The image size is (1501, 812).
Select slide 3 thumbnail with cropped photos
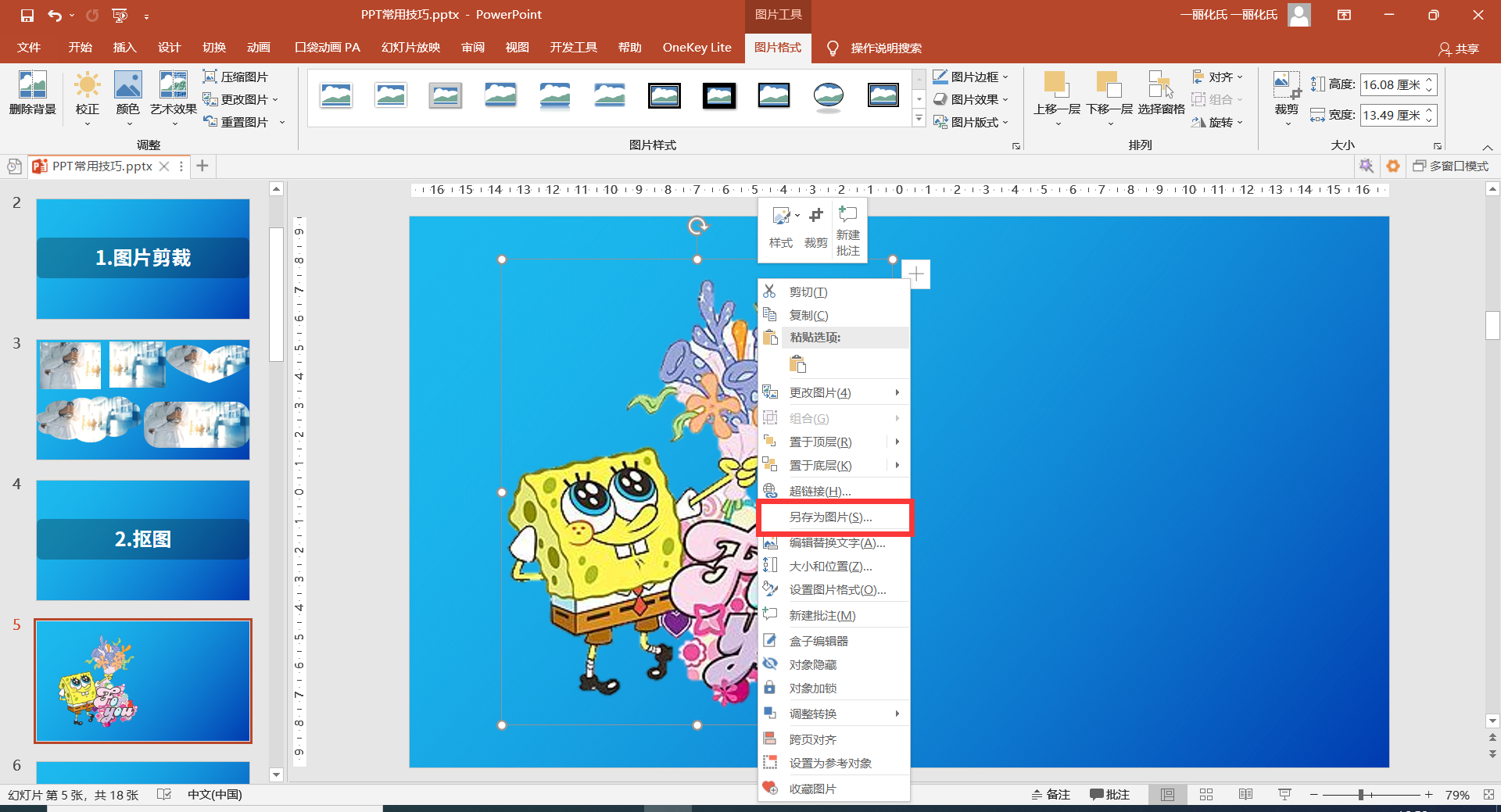pos(143,399)
